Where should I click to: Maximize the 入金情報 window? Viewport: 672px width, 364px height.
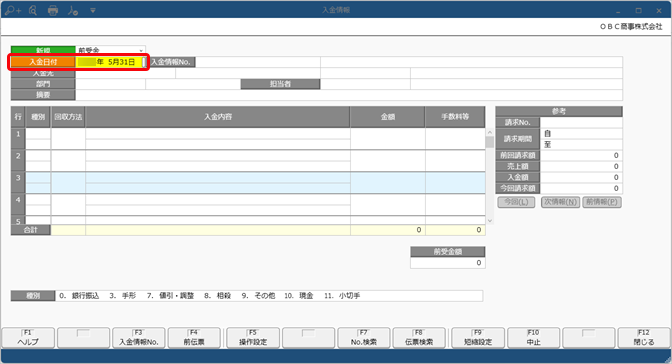(639, 10)
